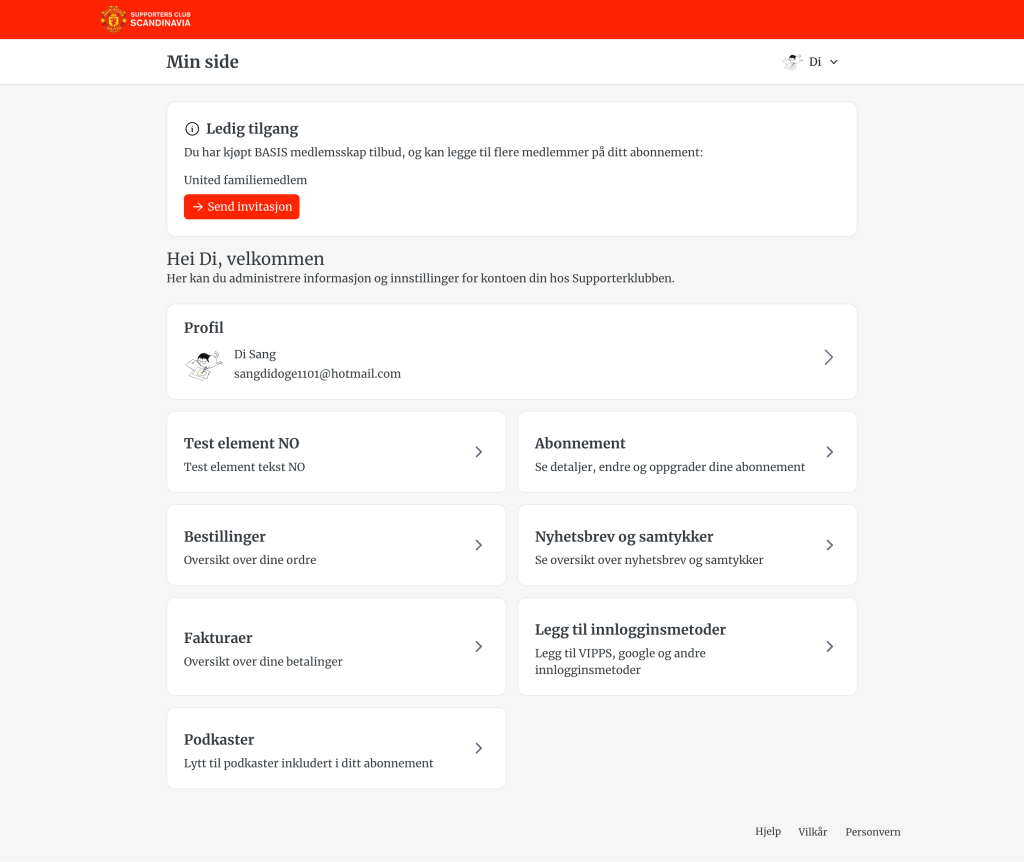The image size is (1024, 862).
Task: Open the Vilkår footer link
Action: 812,832
